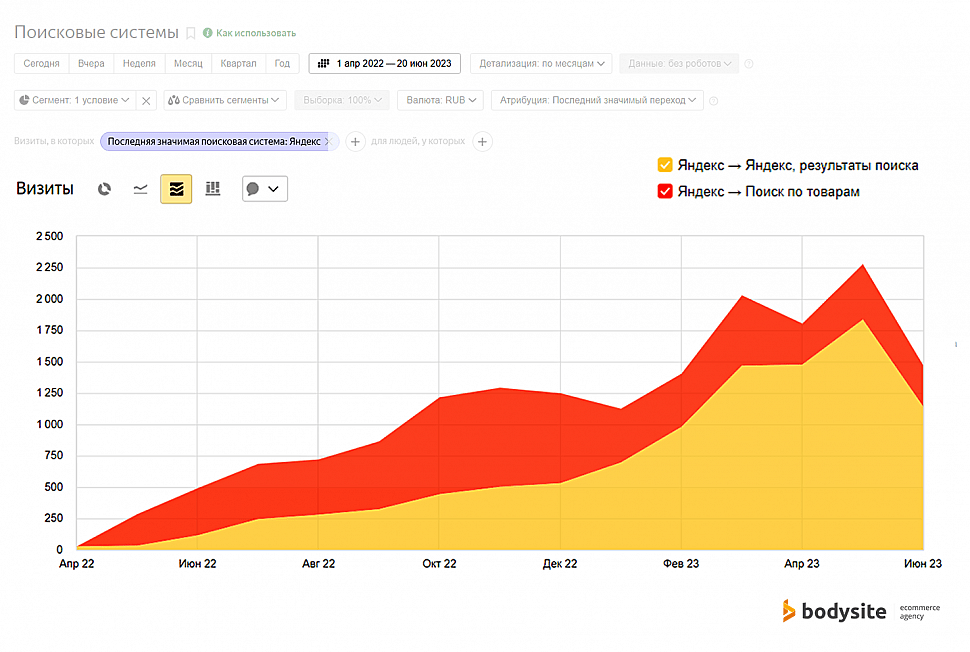Select the Неделя period tab
Viewport: 970px width, 652px height.
coord(139,63)
